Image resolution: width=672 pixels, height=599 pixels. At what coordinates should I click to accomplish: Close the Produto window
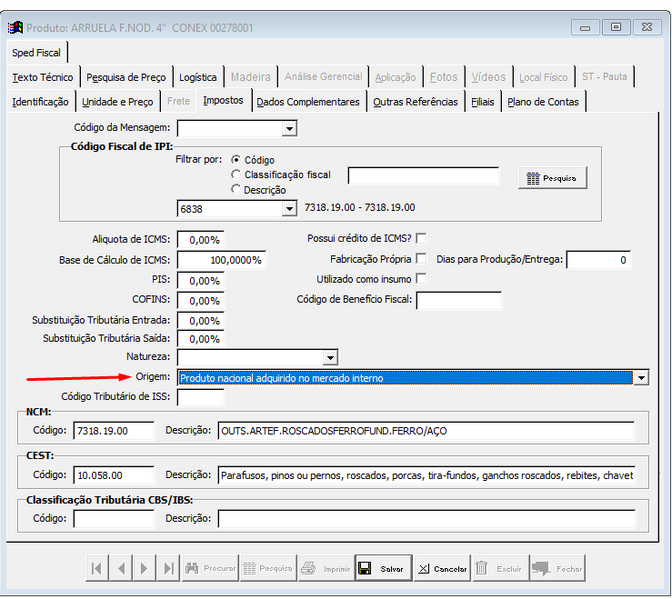[647, 27]
